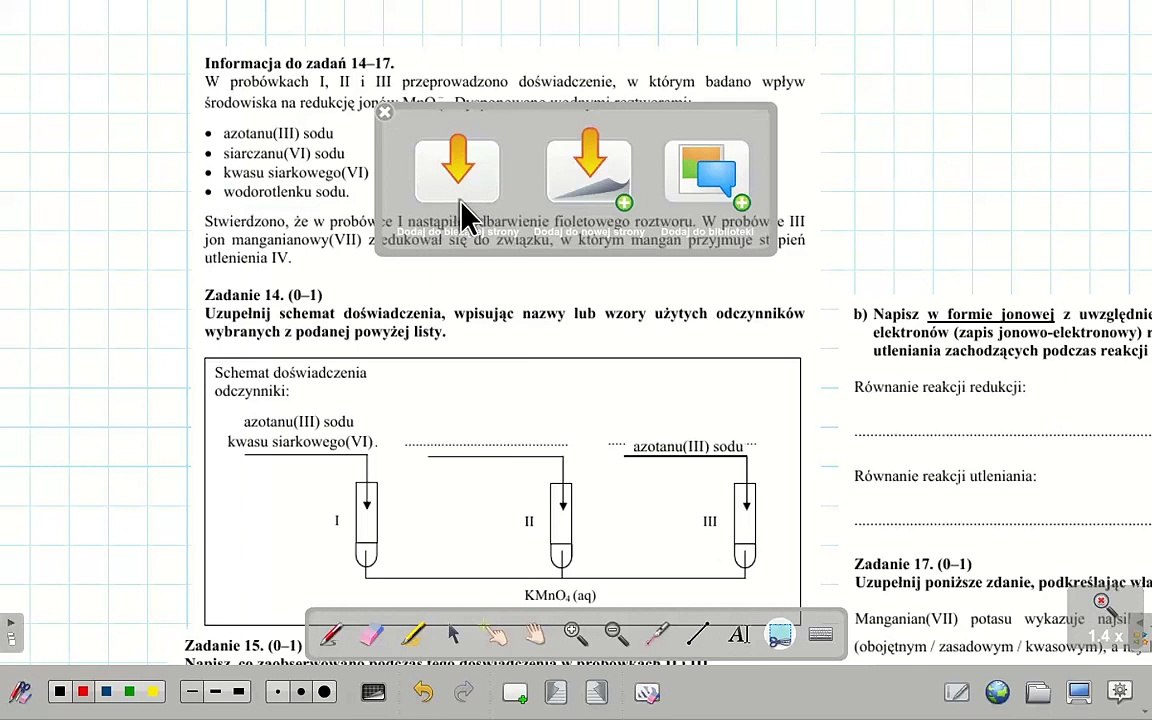Open the Web browser globe icon

tap(998, 692)
